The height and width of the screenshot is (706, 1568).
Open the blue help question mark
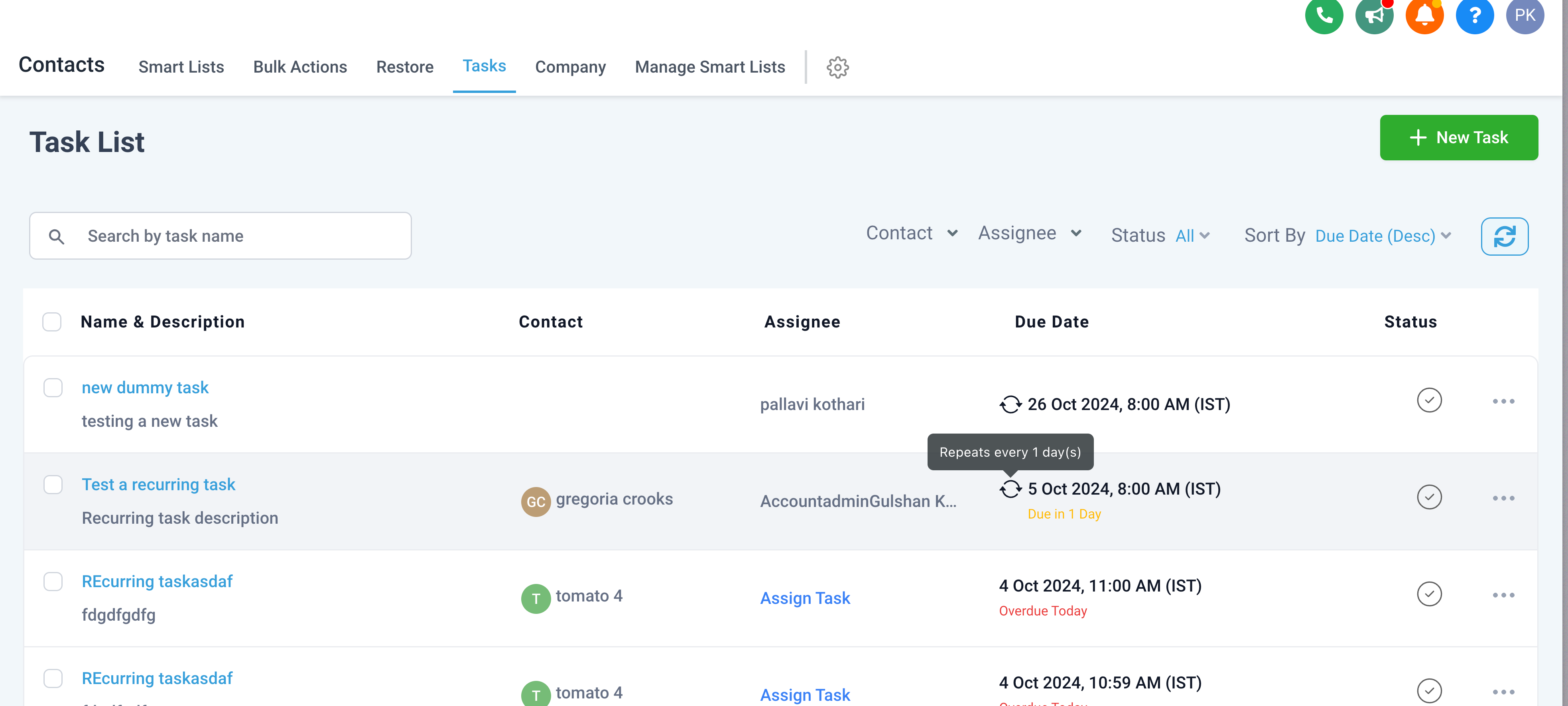pyautogui.click(x=1474, y=15)
